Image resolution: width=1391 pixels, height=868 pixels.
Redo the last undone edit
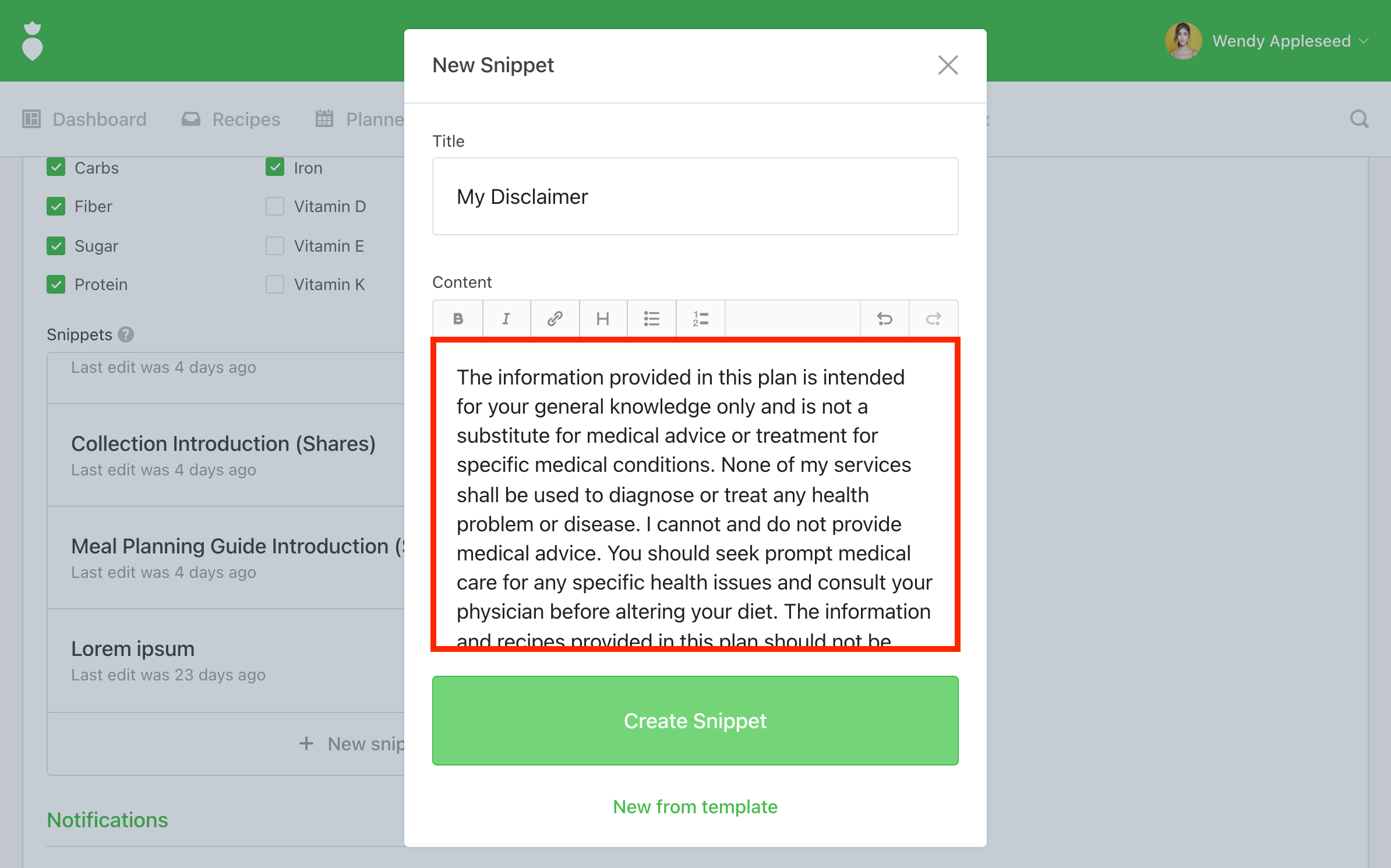933,319
